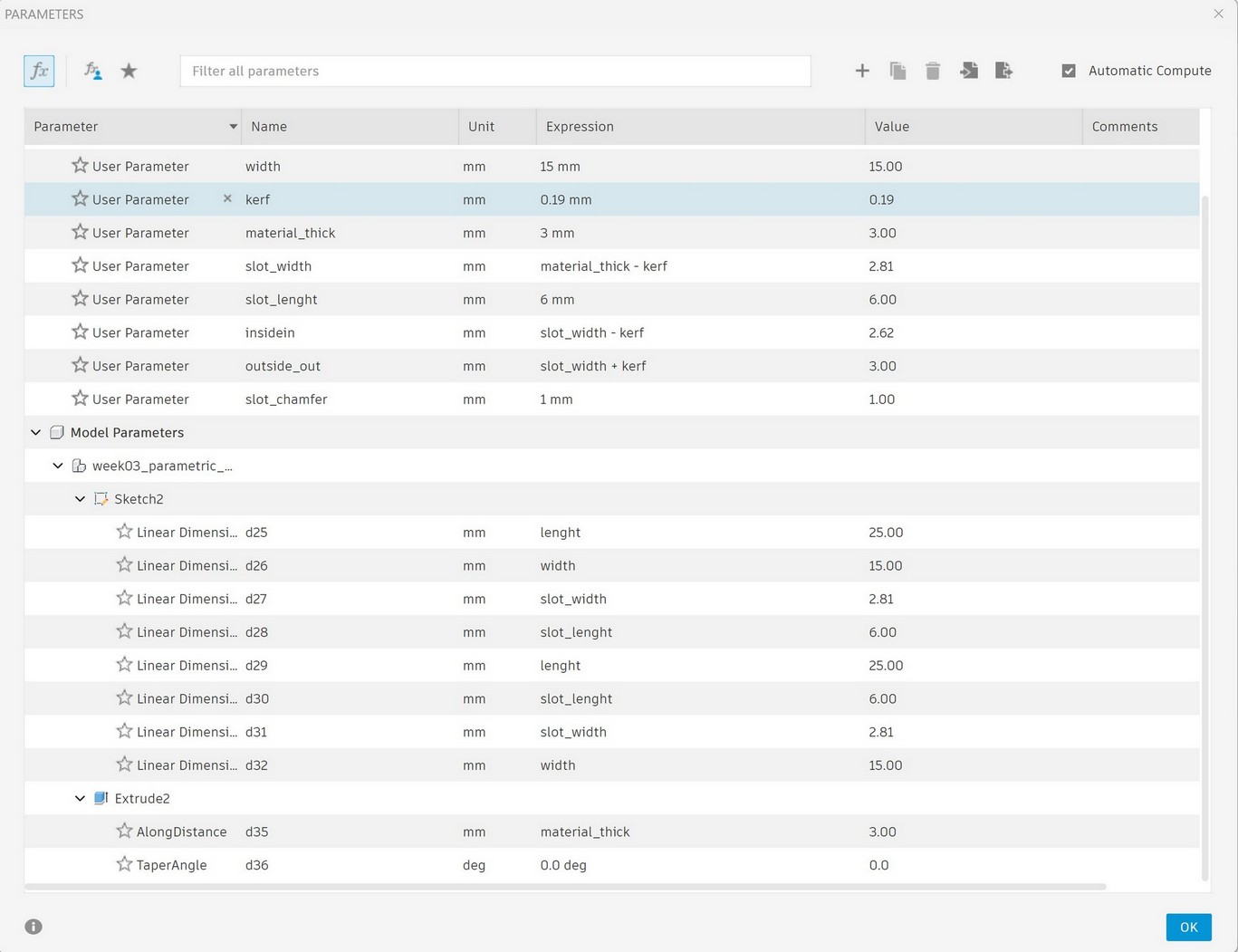Viewport: 1238px width, 952px height.
Task: Click the Model Parameters group icon
Action: pyautogui.click(x=57, y=432)
